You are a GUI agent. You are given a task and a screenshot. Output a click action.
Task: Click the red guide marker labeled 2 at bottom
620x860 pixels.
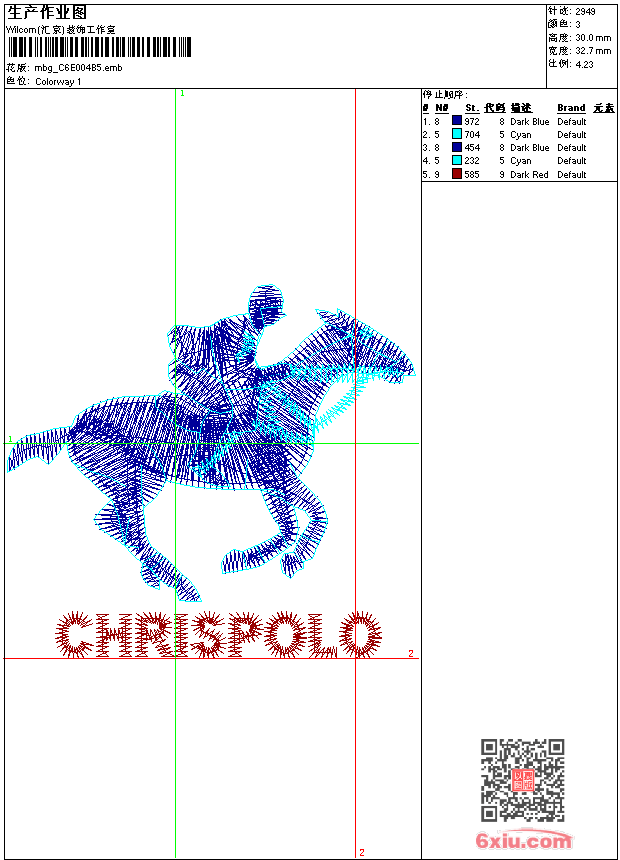(x=362, y=852)
